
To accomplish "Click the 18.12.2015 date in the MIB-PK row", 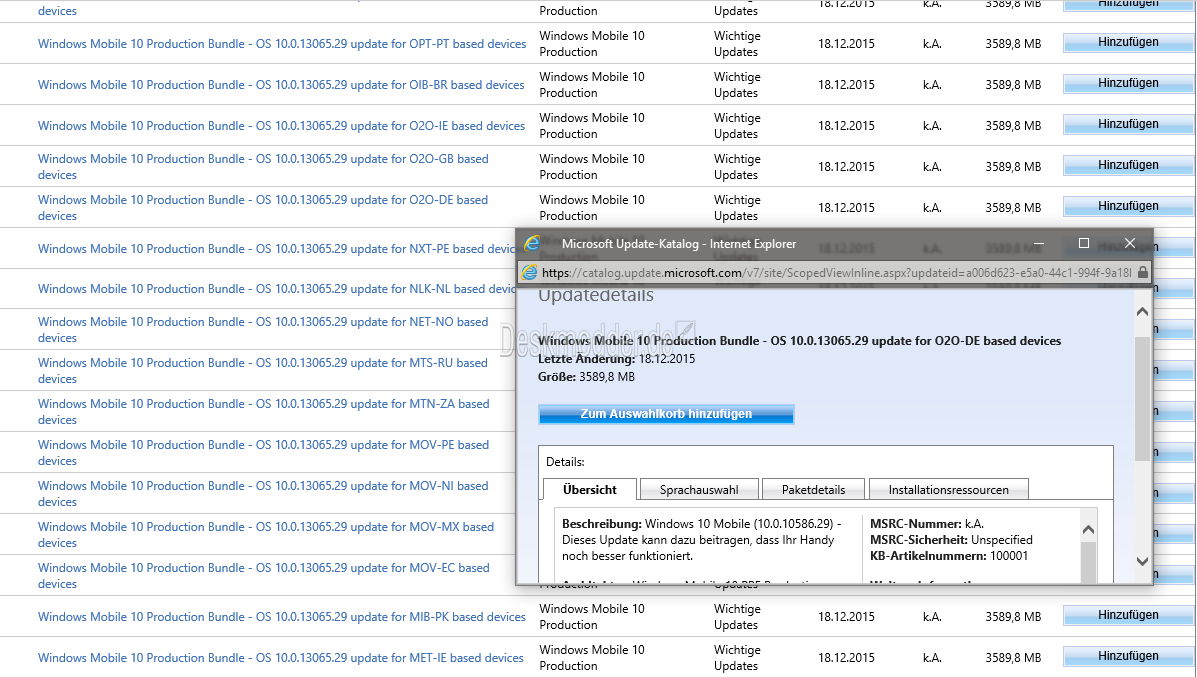I will pos(846,617).
